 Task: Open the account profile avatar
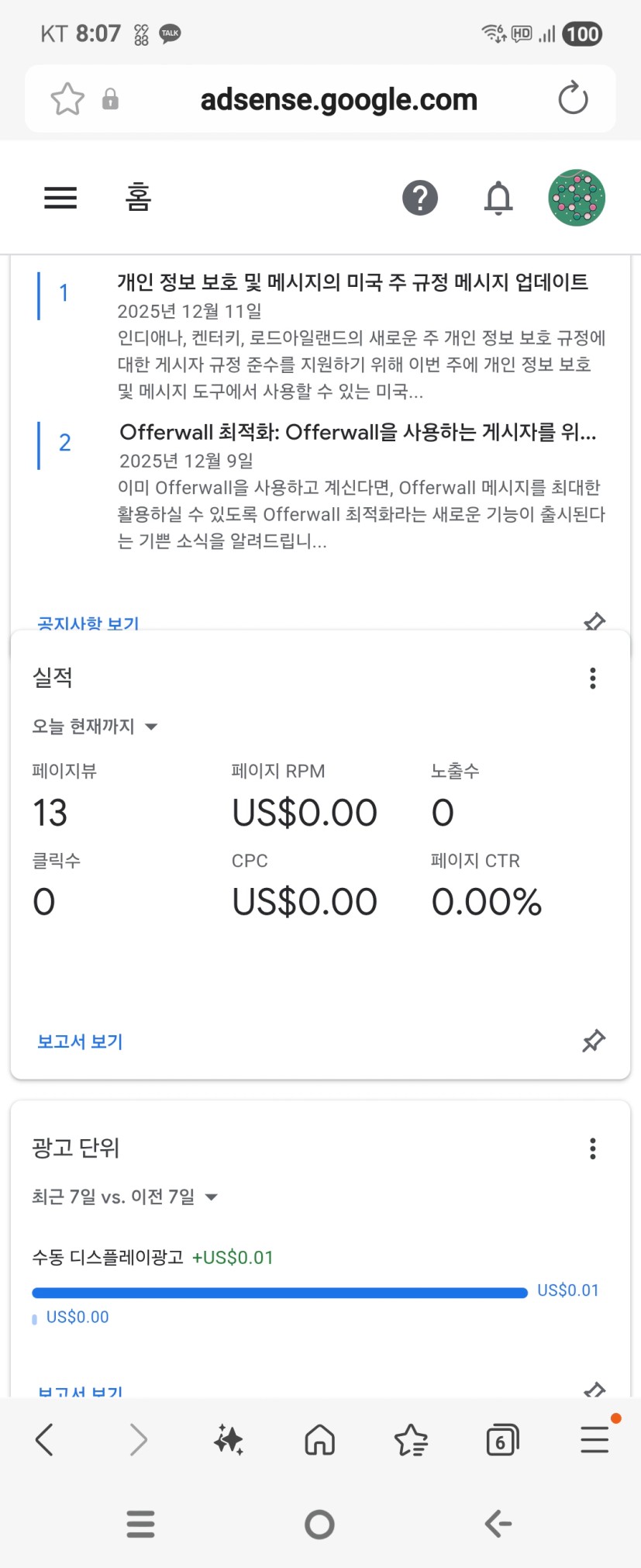click(576, 198)
